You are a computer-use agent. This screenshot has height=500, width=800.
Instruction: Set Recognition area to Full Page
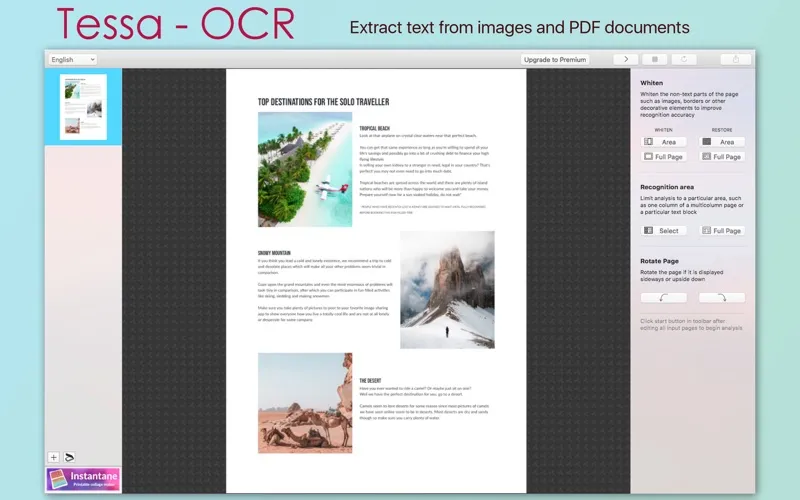point(721,231)
